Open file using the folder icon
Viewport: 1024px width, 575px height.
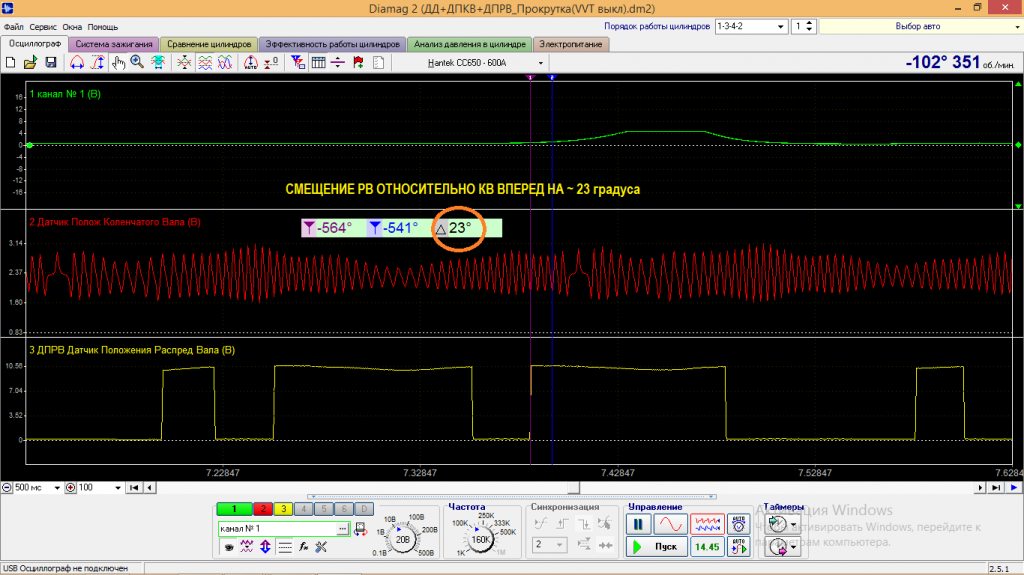pyautogui.click(x=30, y=63)
